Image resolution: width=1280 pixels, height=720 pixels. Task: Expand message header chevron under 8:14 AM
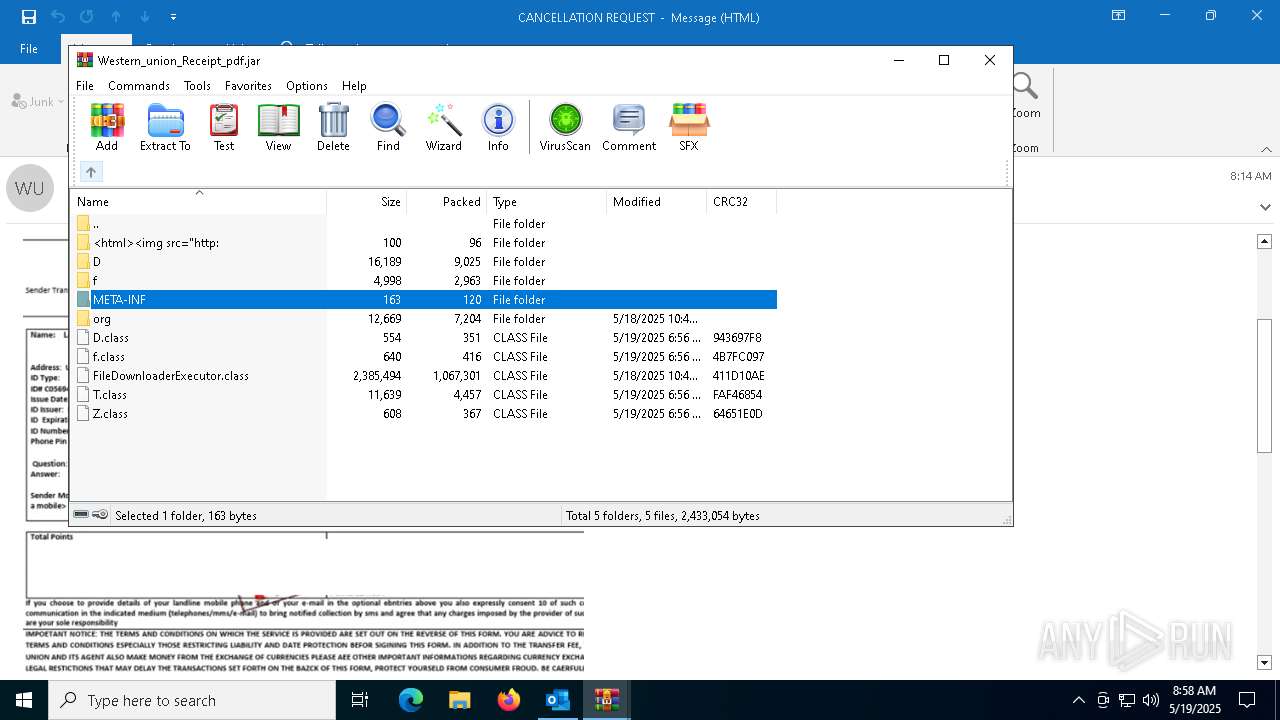[x=1265, y=207]
